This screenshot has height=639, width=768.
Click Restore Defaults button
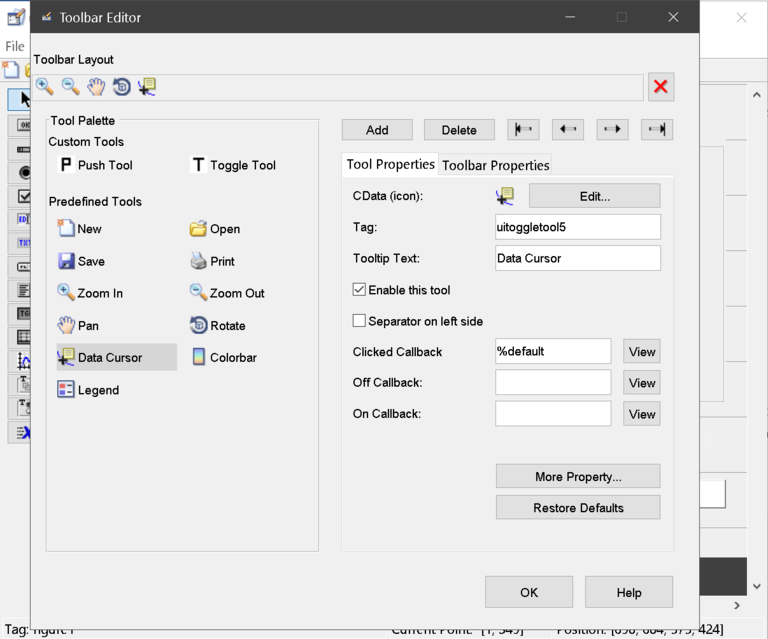pyautogui.click(x=578, y=508)
